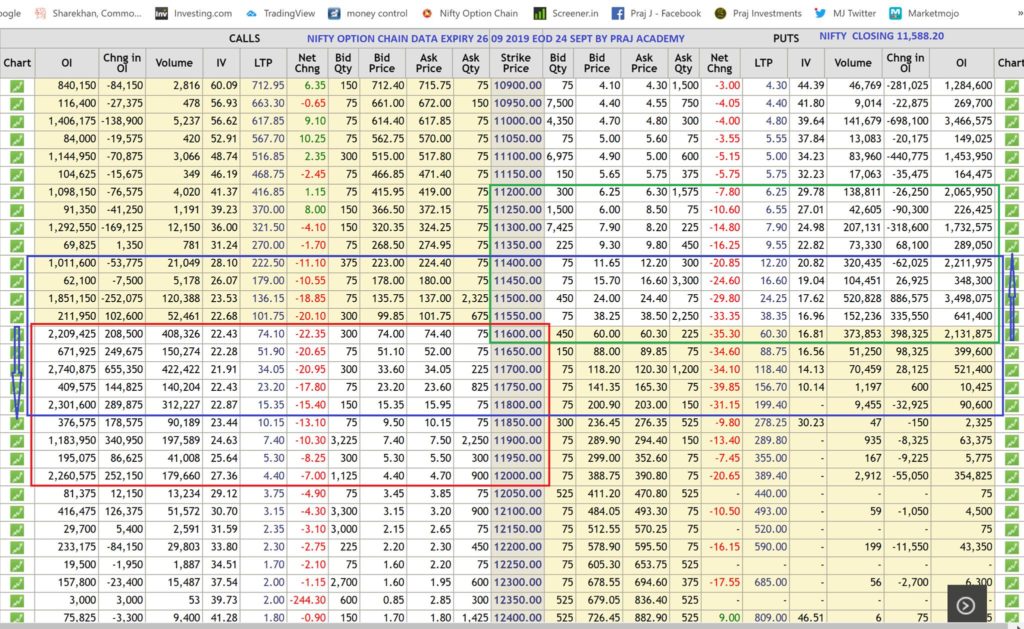The width and height of the screenshot is (1024, 629).
Task: Open Calls chart icon in 12300.00 strike row
Action: [x=17, y=582]
